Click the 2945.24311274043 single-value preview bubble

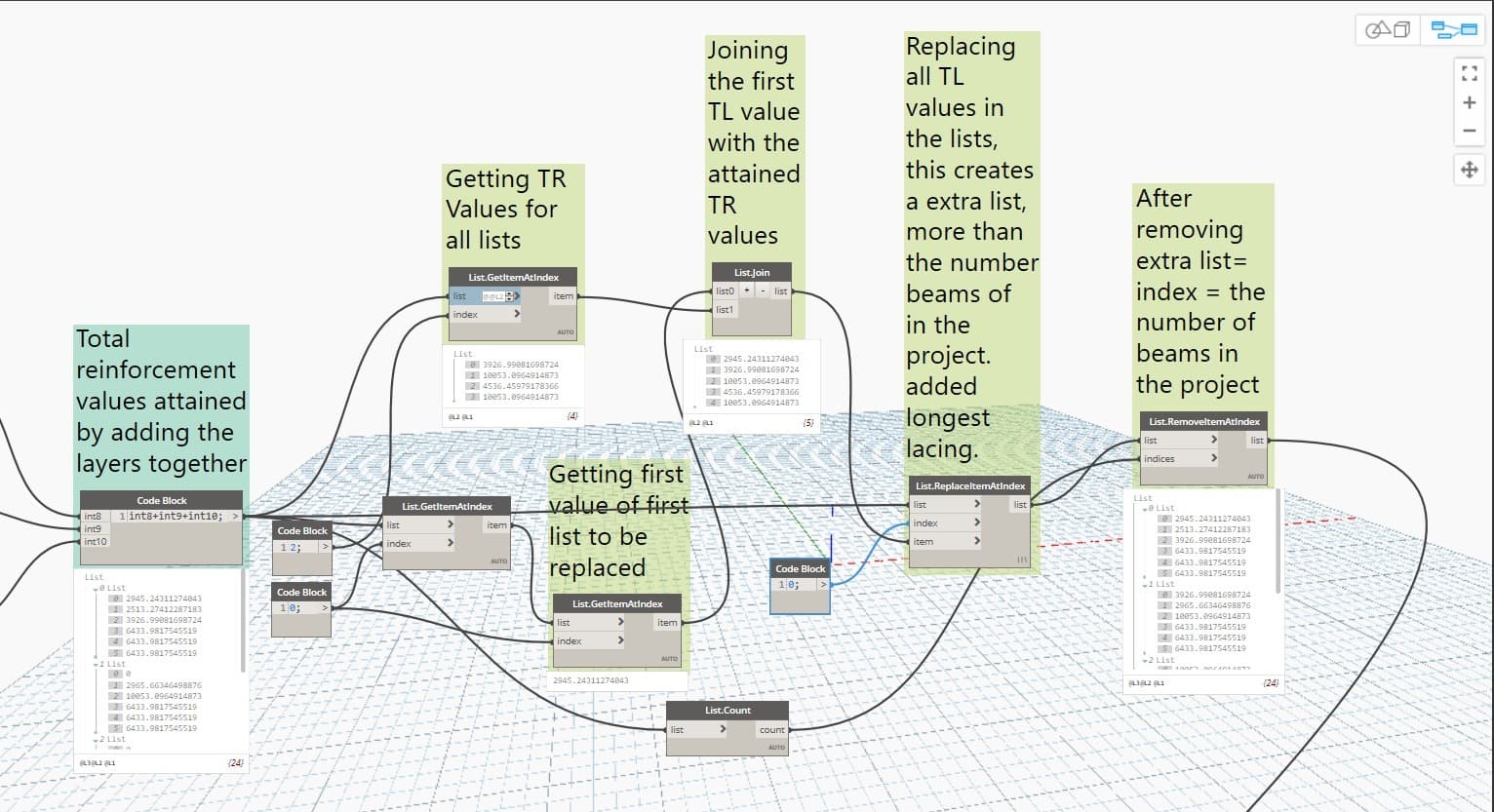tap(618, 680)
